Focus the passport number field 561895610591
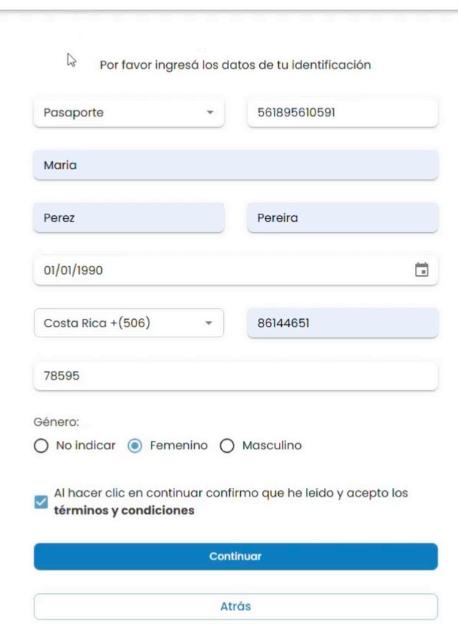 (x=342, y=112)
